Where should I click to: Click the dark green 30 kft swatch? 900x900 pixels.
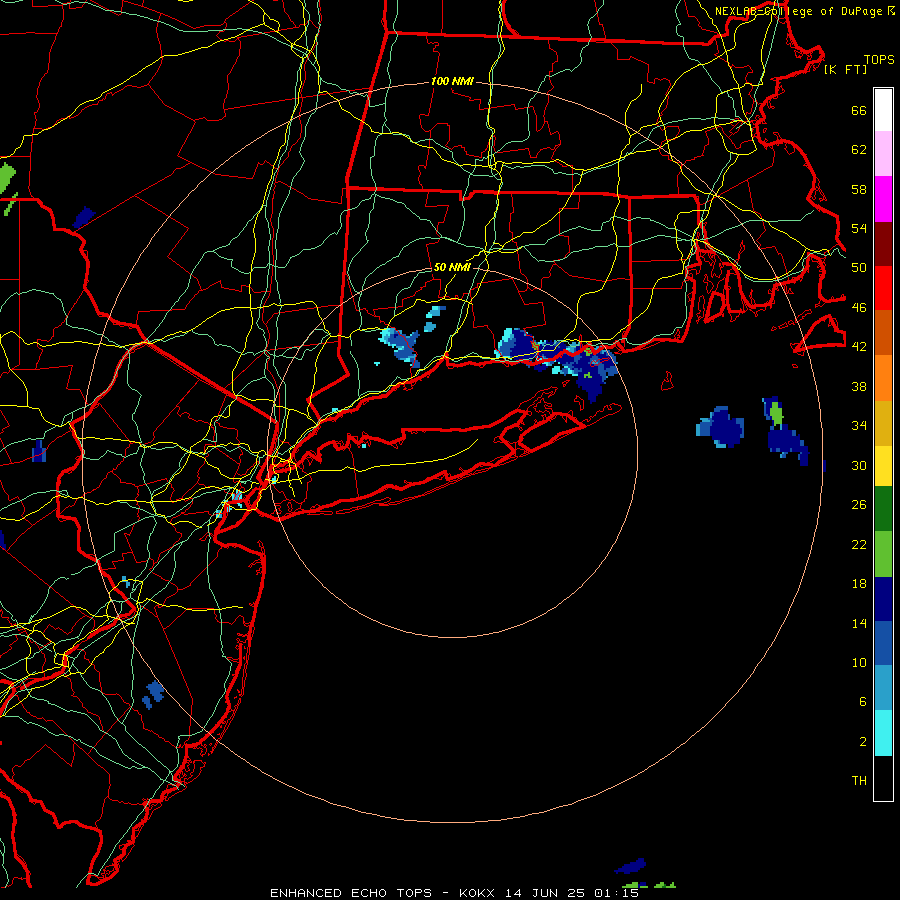tap(883, 508)
